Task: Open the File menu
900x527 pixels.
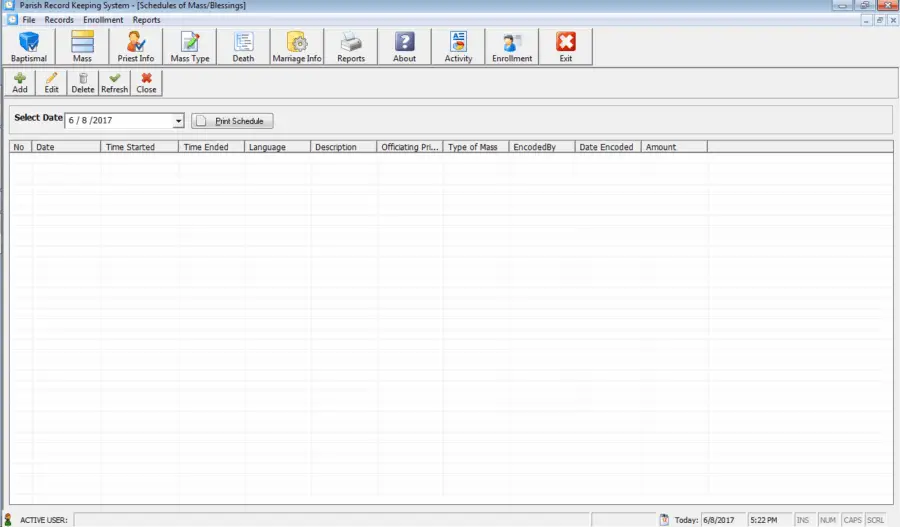Action: click(29, 20)
